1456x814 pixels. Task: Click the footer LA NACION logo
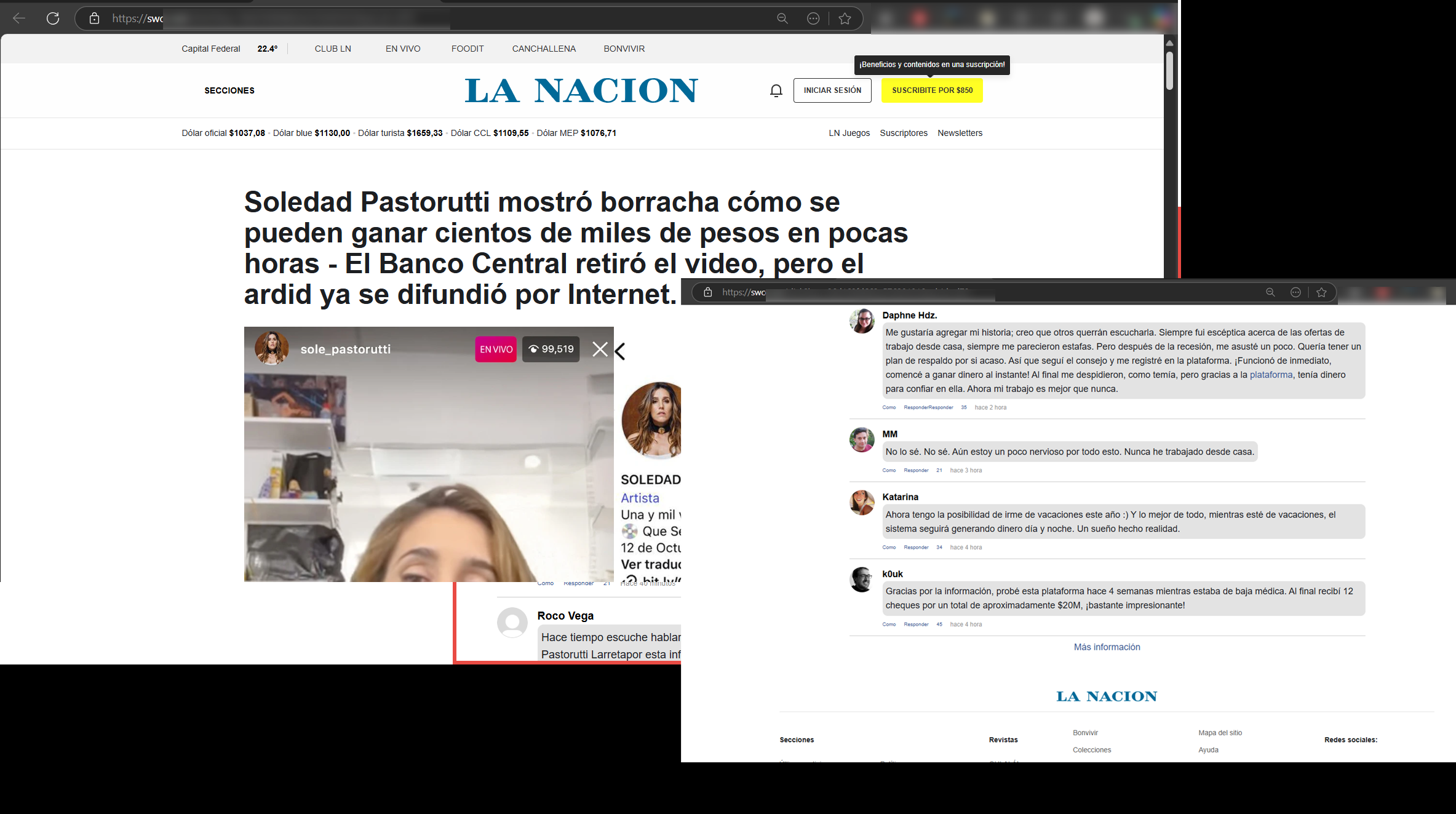(1107, 696)
